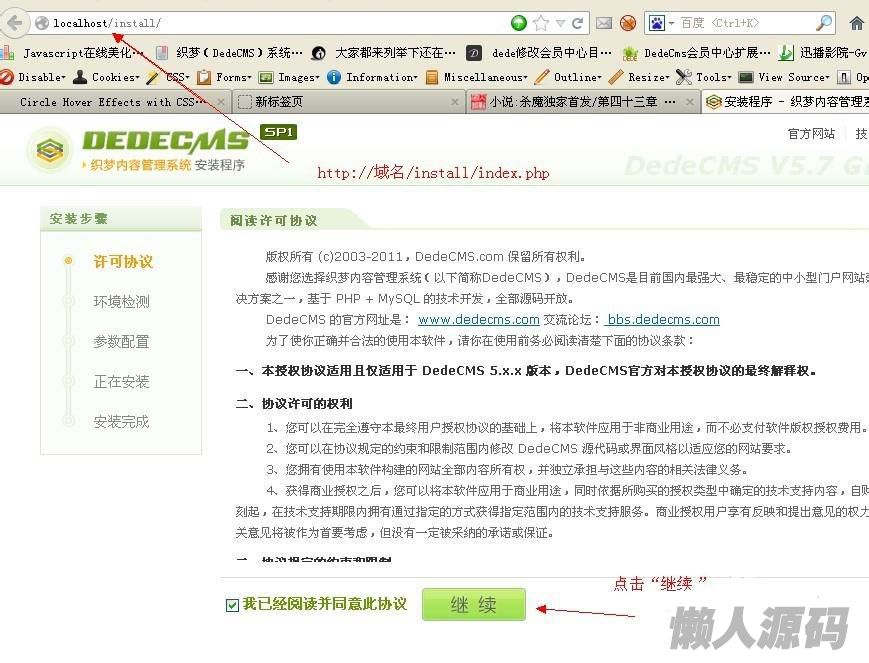Open the Forms developer toolbar menu
The image size is (869, 663).
pyautogui.click(x=225, y=77)
